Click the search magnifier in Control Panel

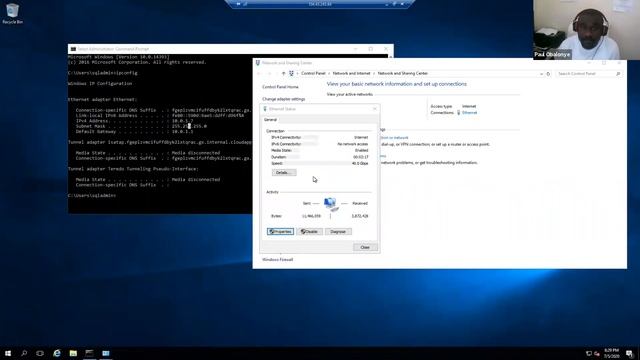(618, 74)
